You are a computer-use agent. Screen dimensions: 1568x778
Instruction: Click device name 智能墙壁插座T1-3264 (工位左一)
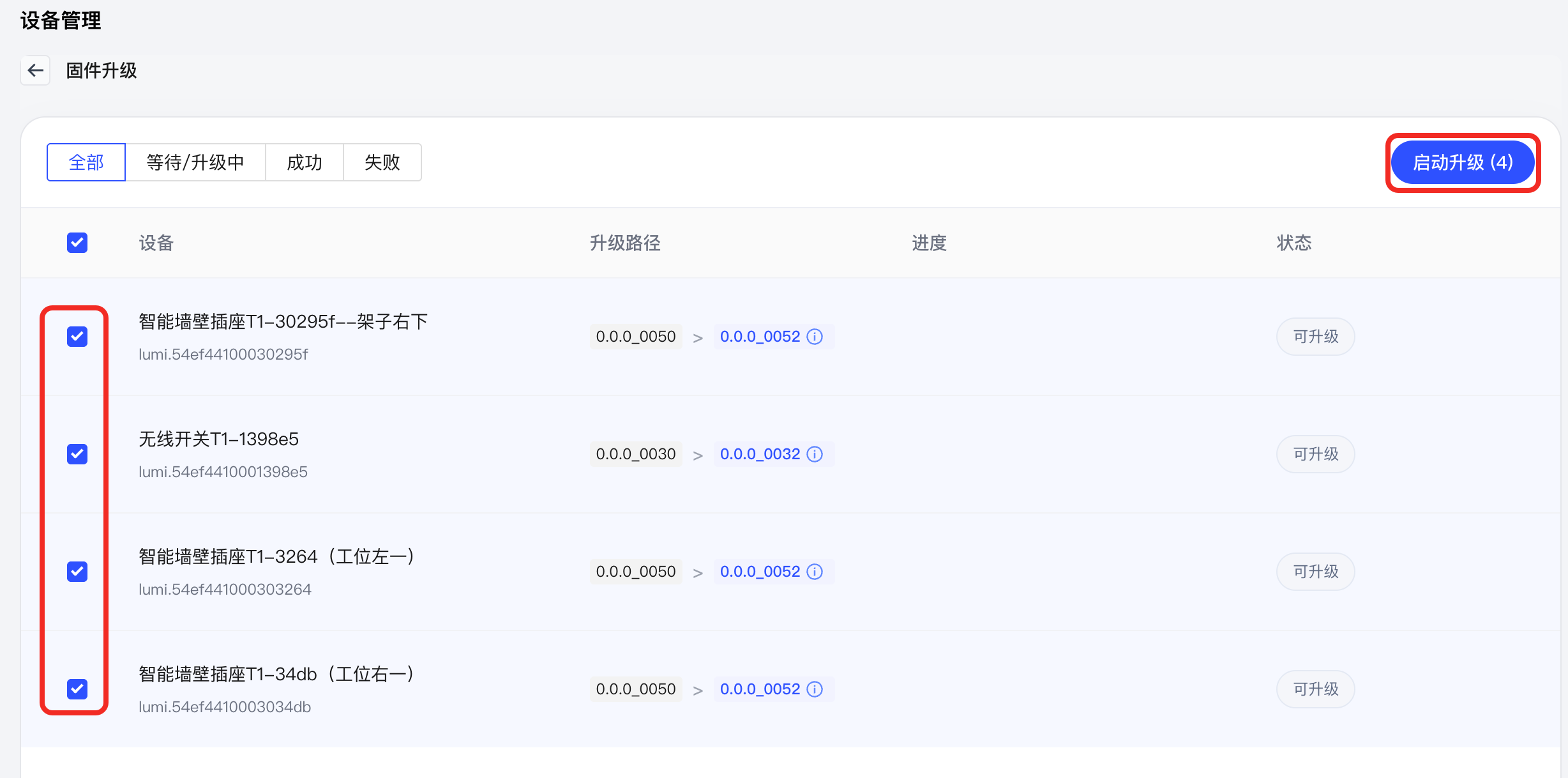coord(276,556)
